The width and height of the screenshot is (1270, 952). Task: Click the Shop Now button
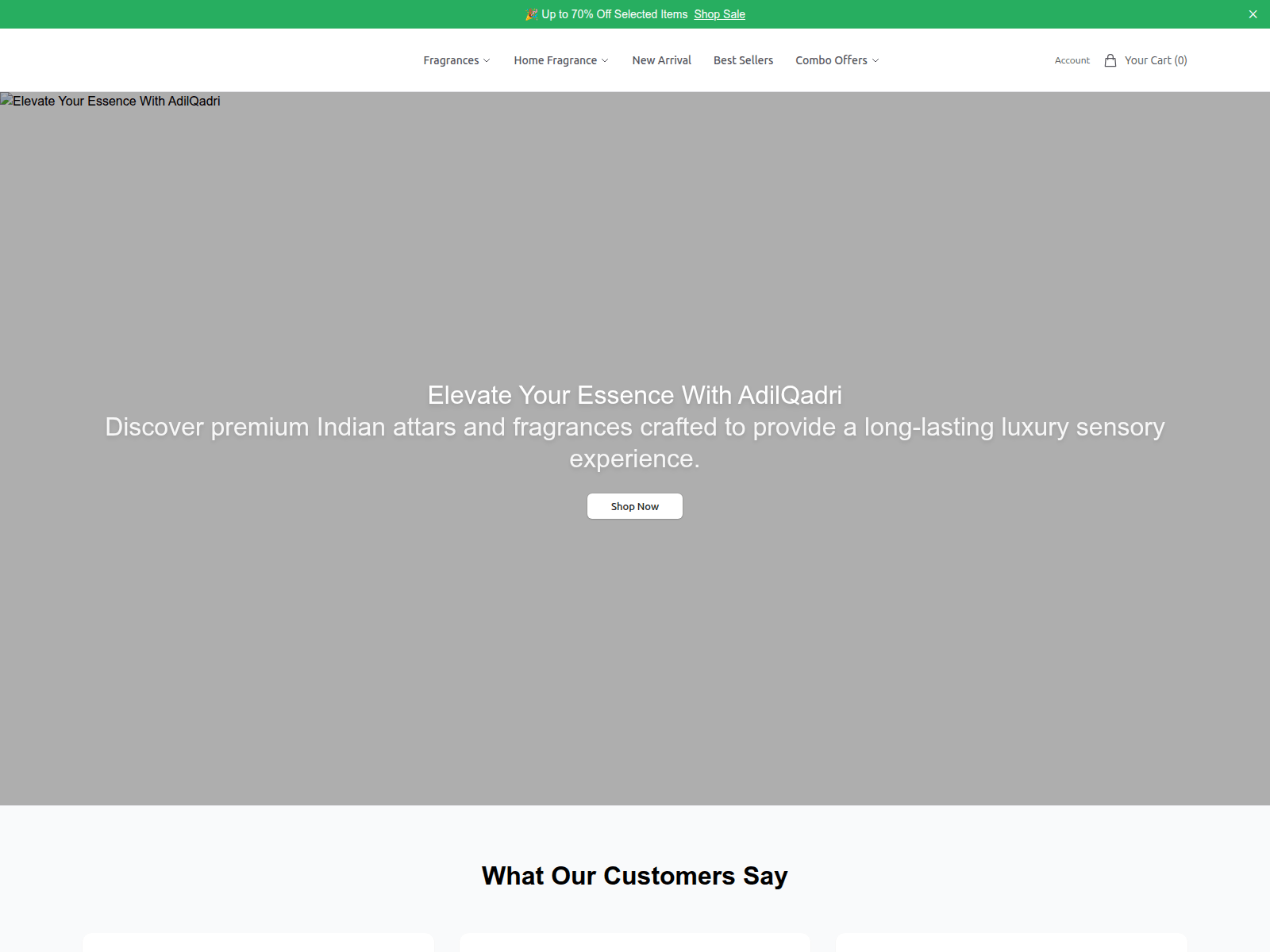[x=635, y=506]
